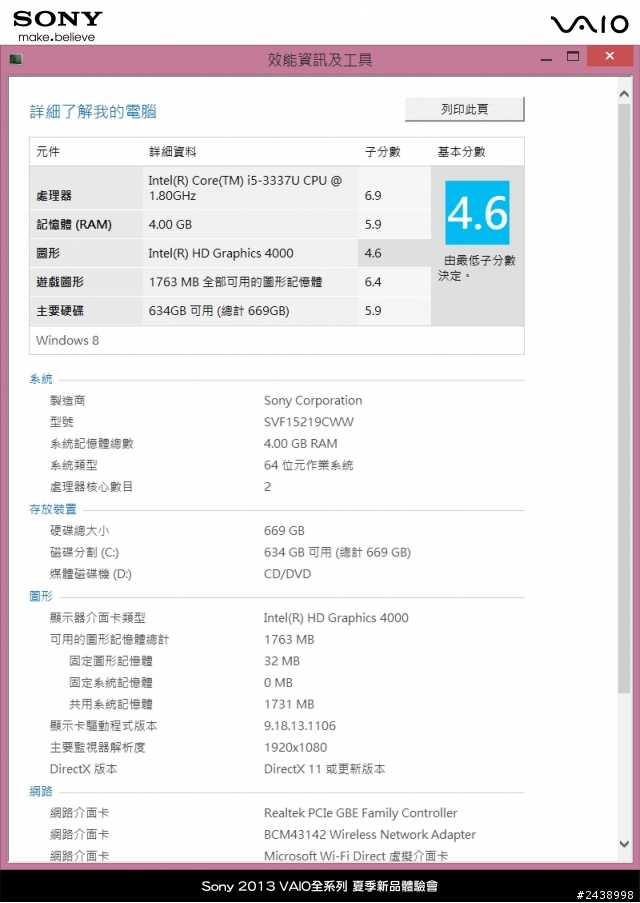The height and width of the screenshot is (903, 640).
Task: Click the 1920x1080 resolution value
Action: tap(296, 748)
